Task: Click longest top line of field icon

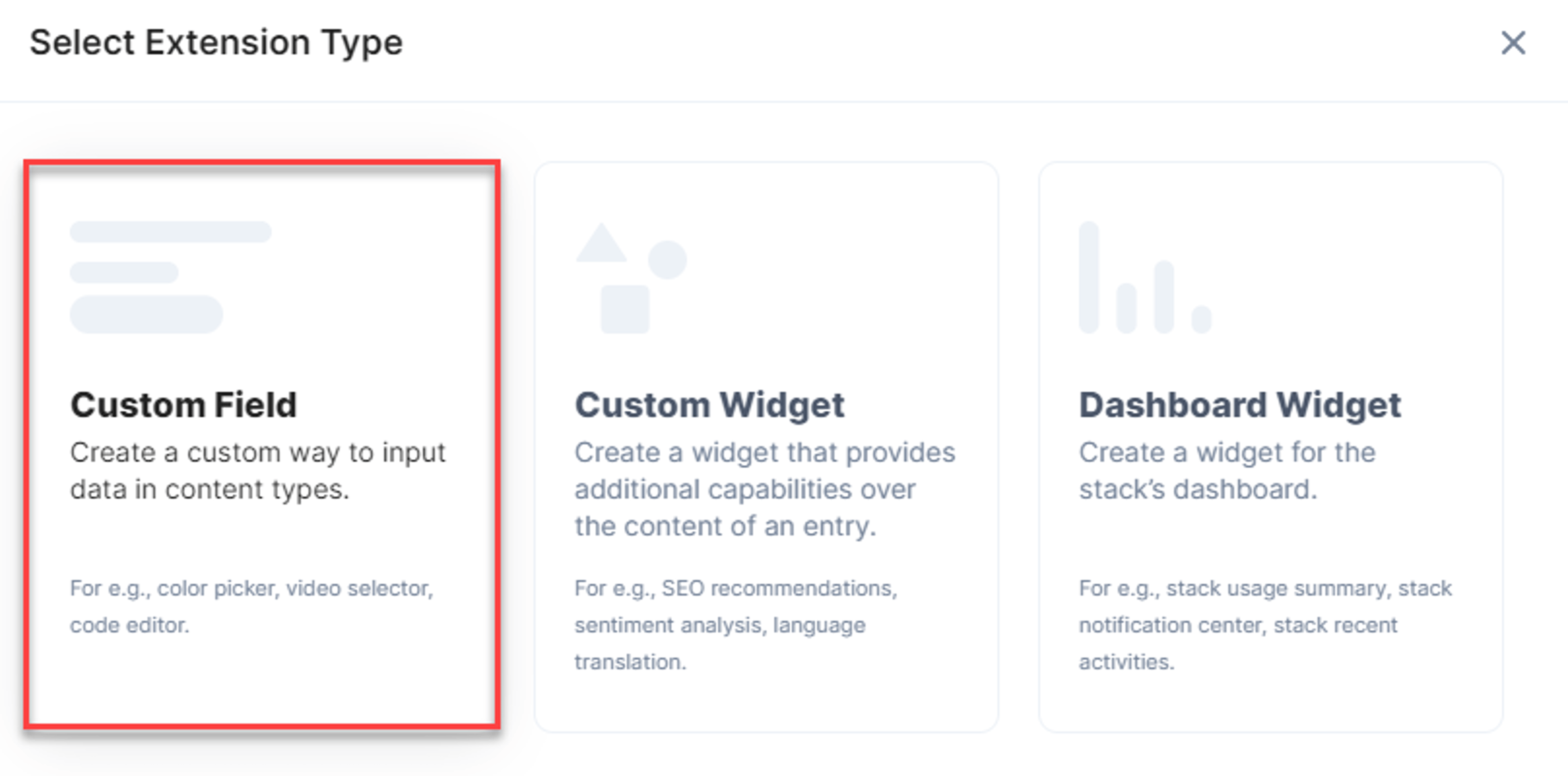Action: pos(170,232)
